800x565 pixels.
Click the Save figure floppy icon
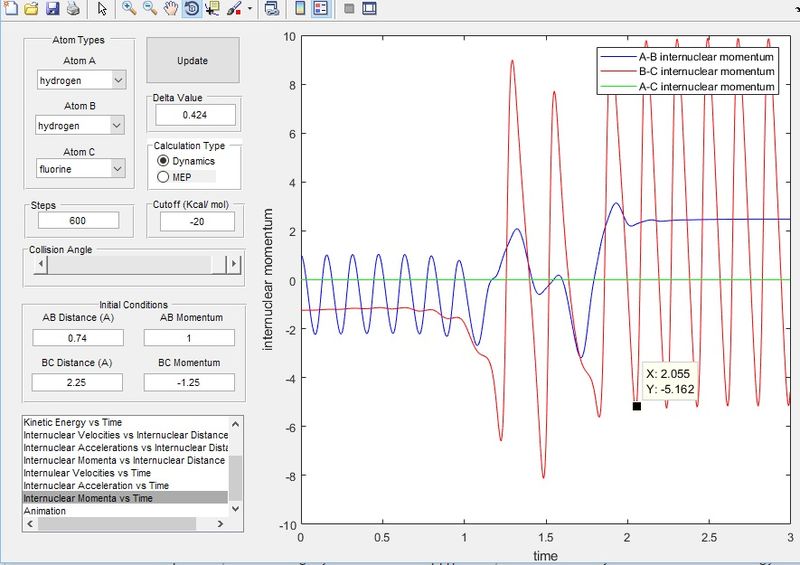(x=53, y=8)
